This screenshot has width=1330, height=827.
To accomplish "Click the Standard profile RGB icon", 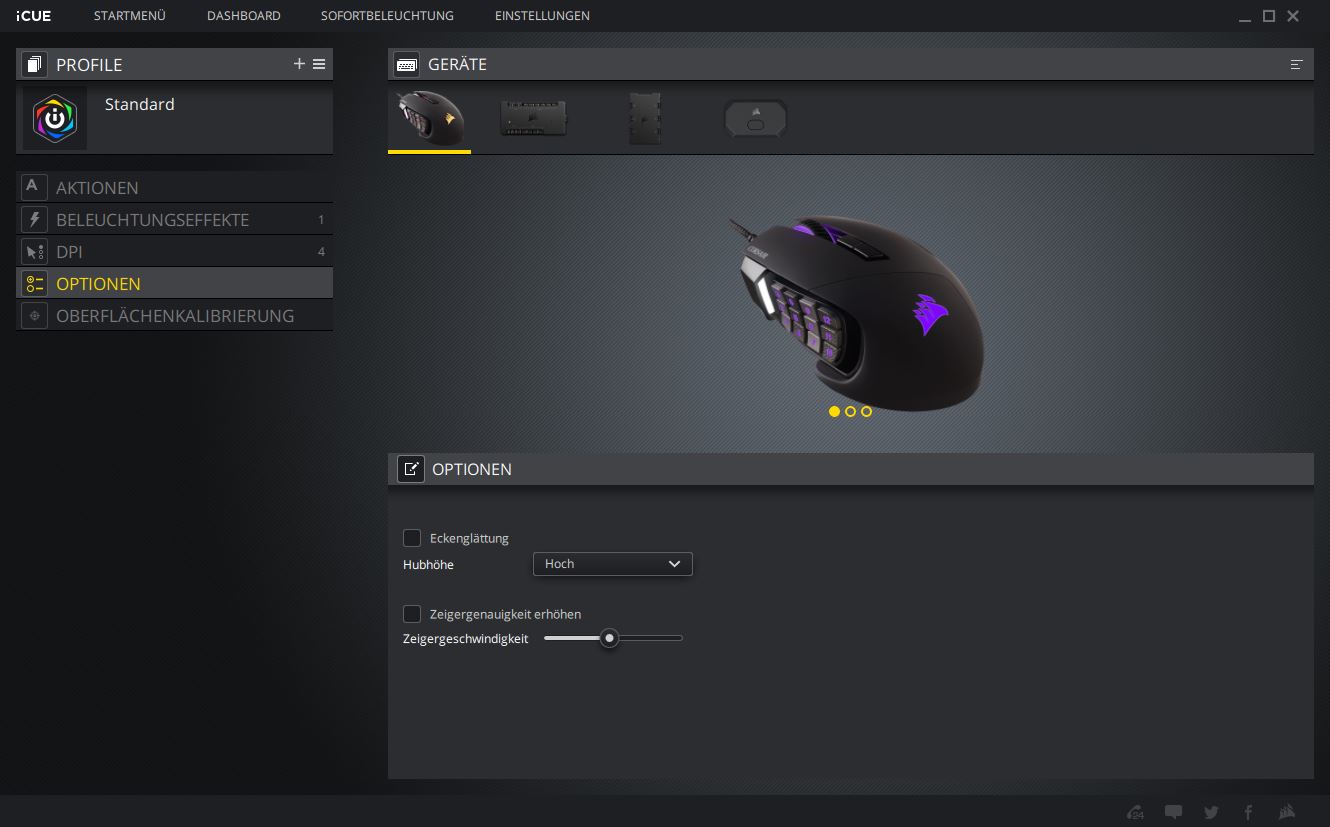I will coord(55,119).
